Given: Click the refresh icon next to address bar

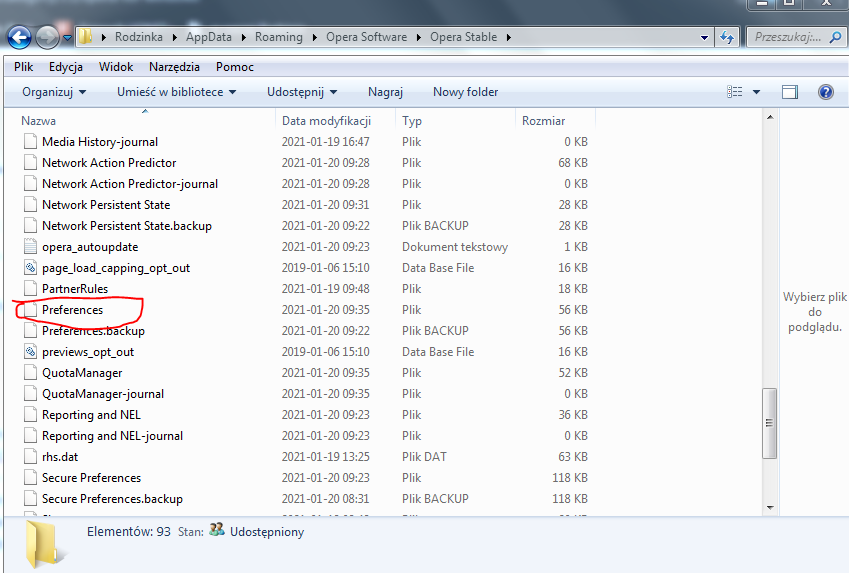Looking at the screenshot, I should 727,37.
